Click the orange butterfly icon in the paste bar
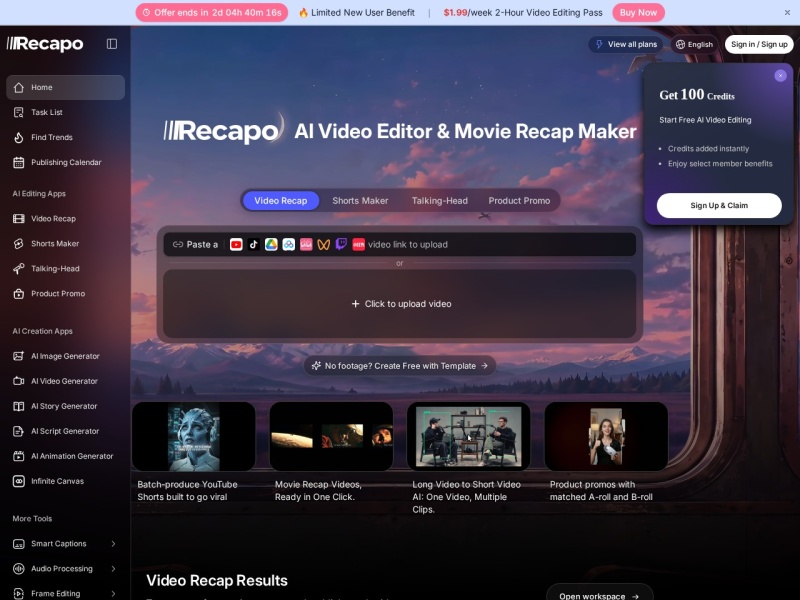The width and height of the screenshot is (800, 600). point(323,244)
